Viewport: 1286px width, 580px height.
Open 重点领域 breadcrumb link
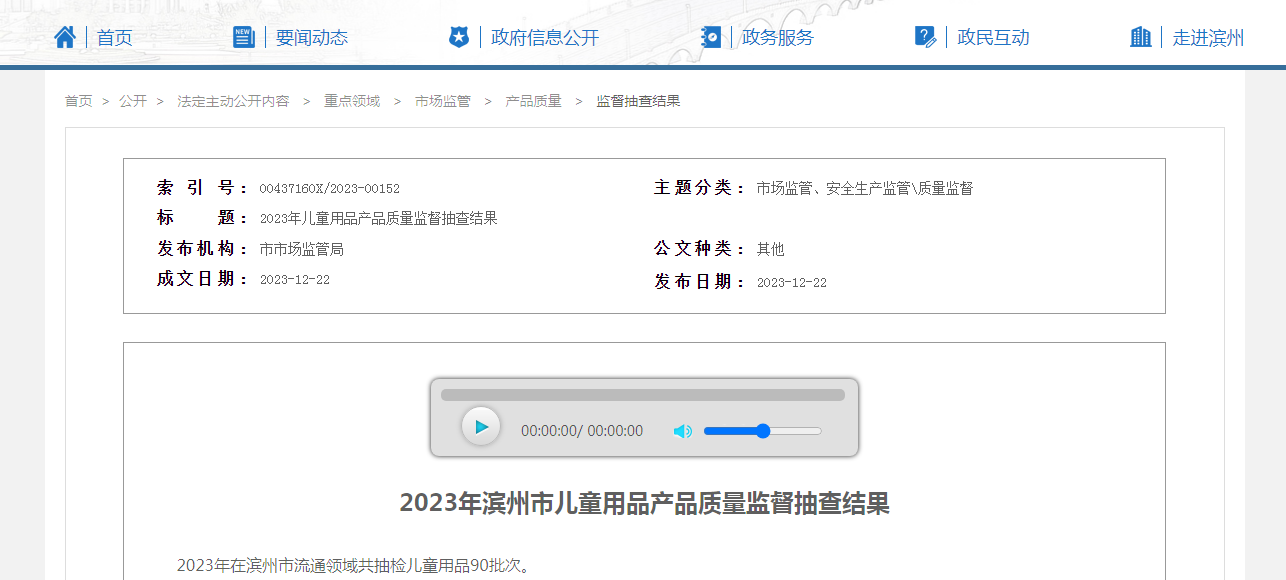pos(352,101)
